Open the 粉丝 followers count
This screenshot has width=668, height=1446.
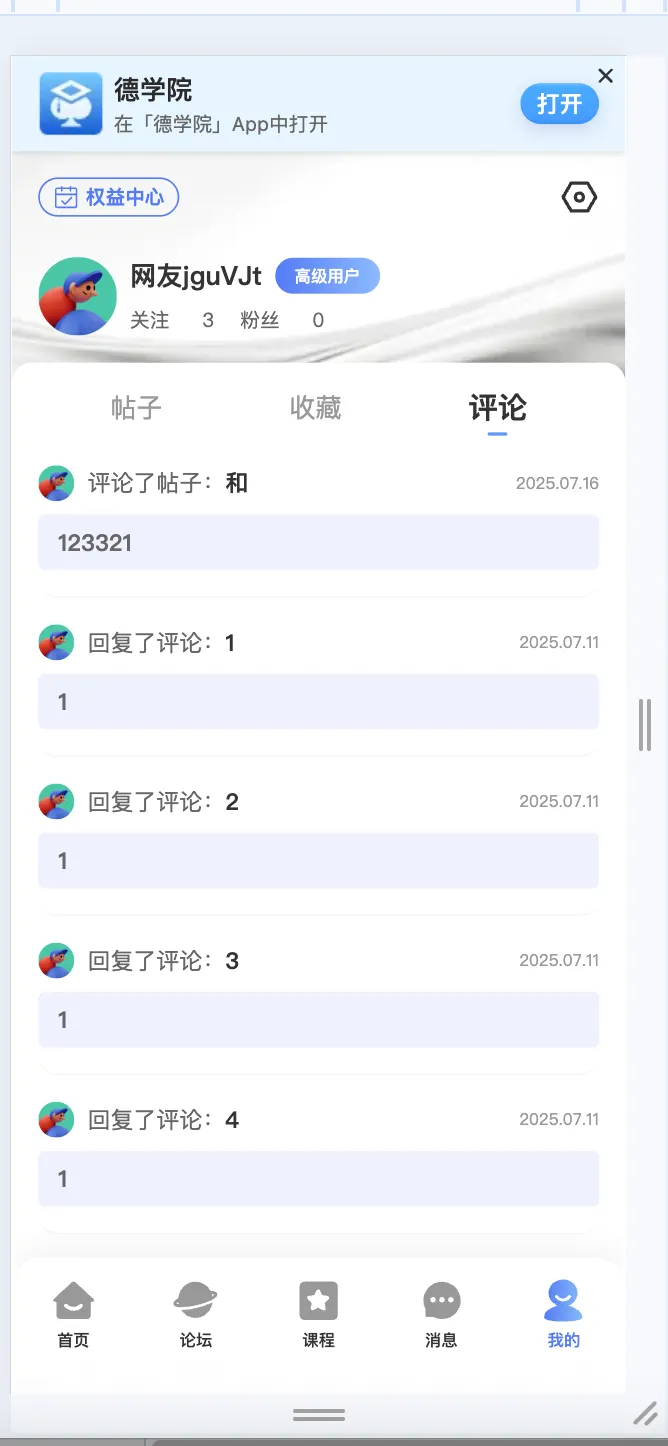click(x=260, y=320)
